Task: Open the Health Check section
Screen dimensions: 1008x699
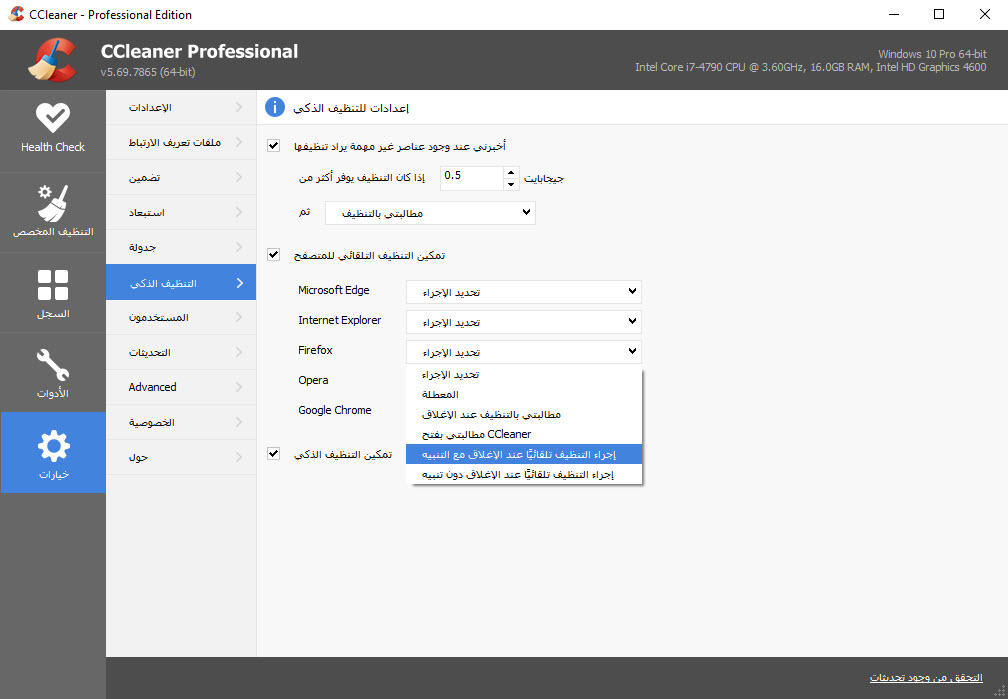Action: tap(53, 131)
